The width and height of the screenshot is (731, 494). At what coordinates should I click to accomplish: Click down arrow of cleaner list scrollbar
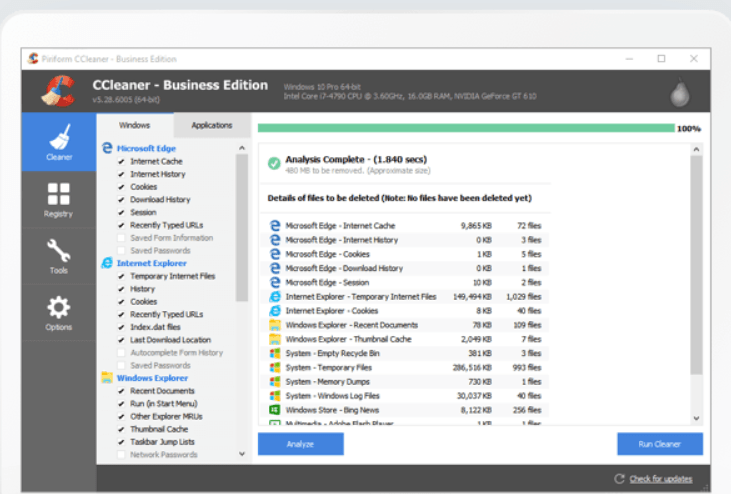(x=242, y=453)
